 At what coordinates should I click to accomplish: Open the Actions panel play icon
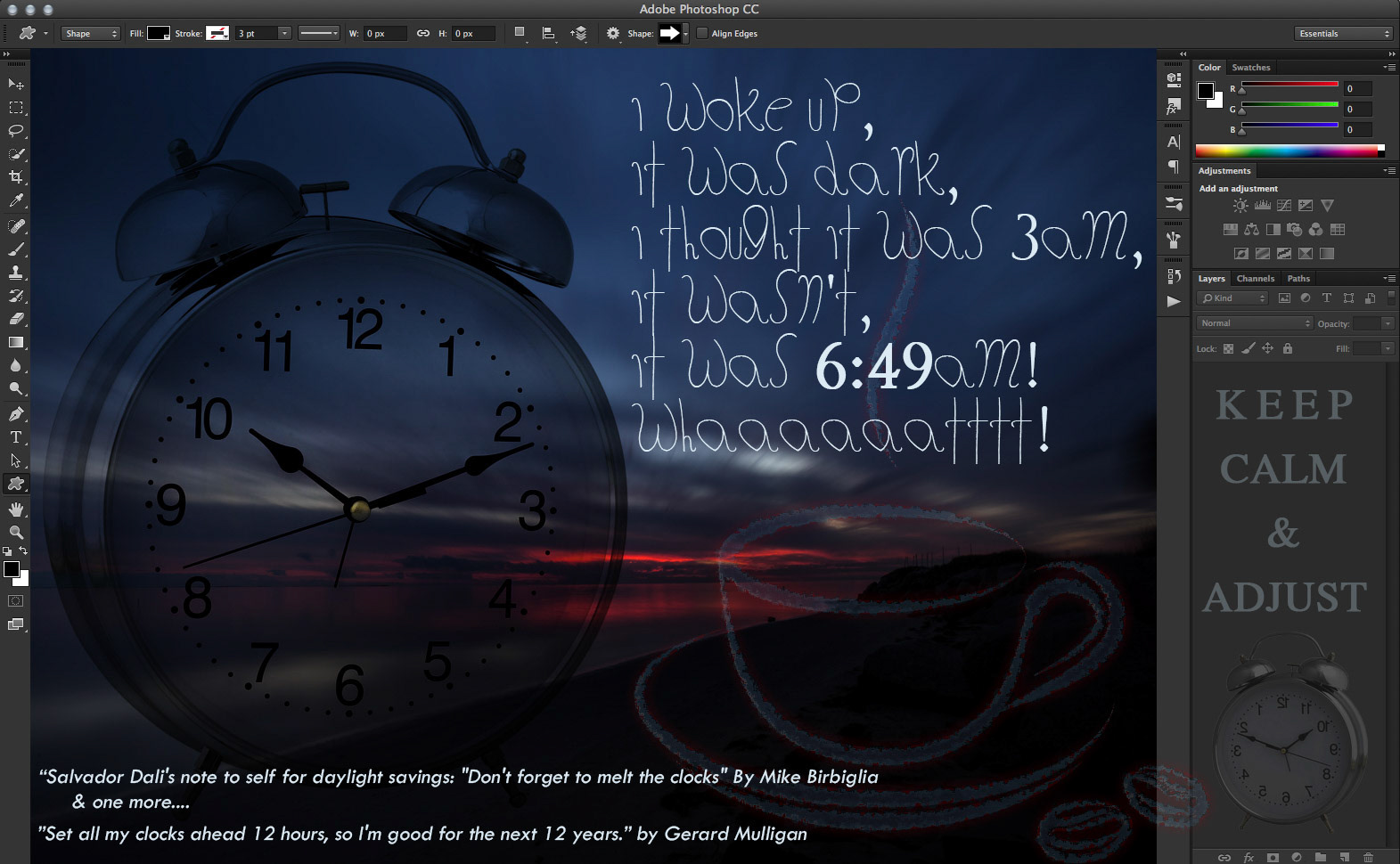(x=1174, y=301)
